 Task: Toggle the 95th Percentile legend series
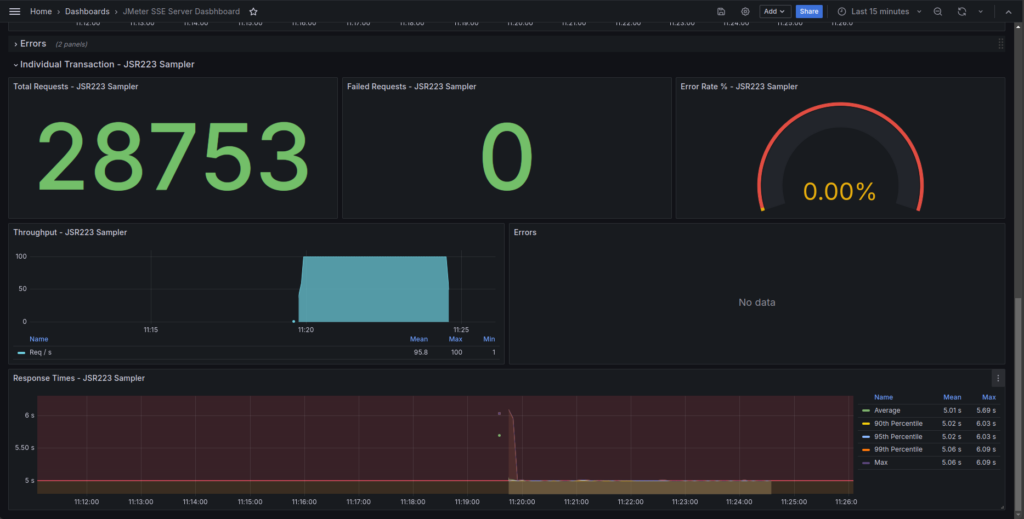898,437
